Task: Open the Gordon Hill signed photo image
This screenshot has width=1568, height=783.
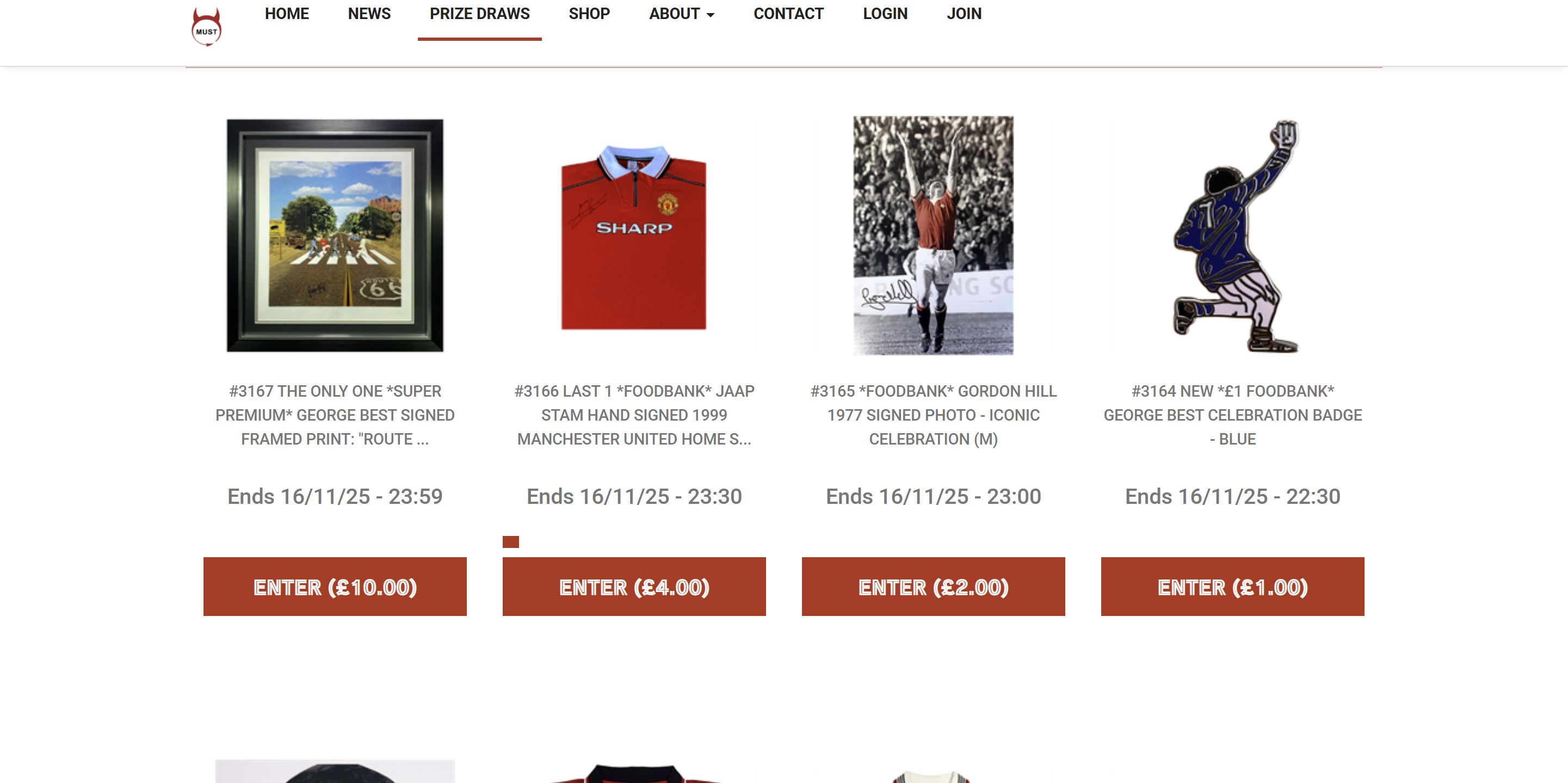Action: click(x=933, y=236)
